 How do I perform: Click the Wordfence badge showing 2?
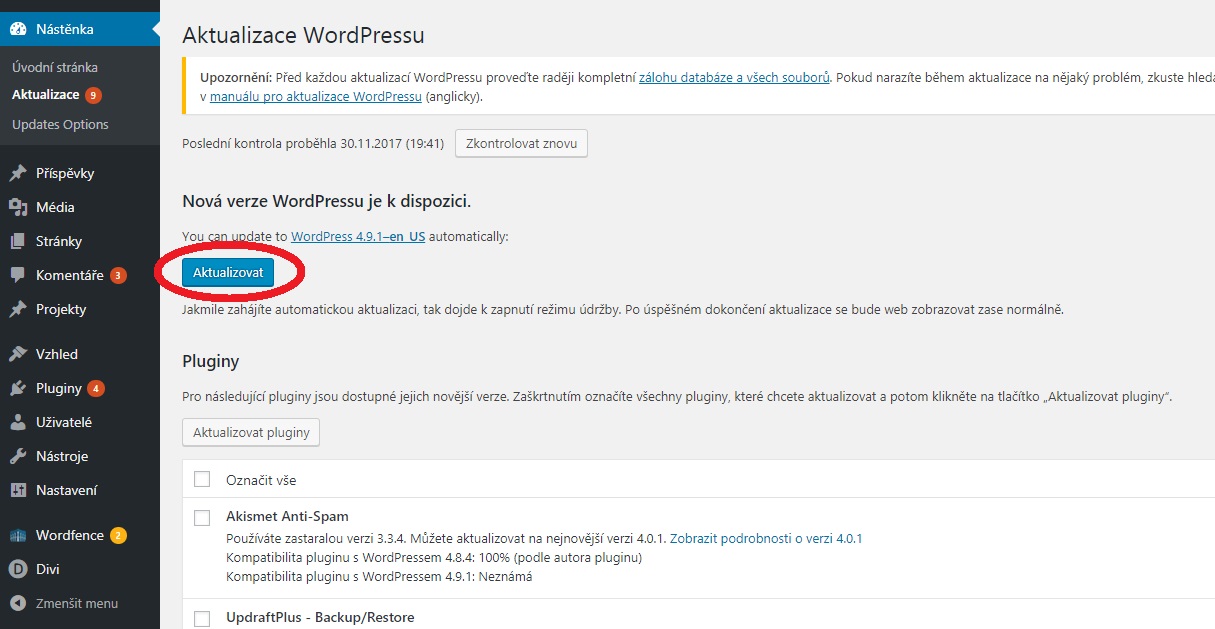[118, 535]
